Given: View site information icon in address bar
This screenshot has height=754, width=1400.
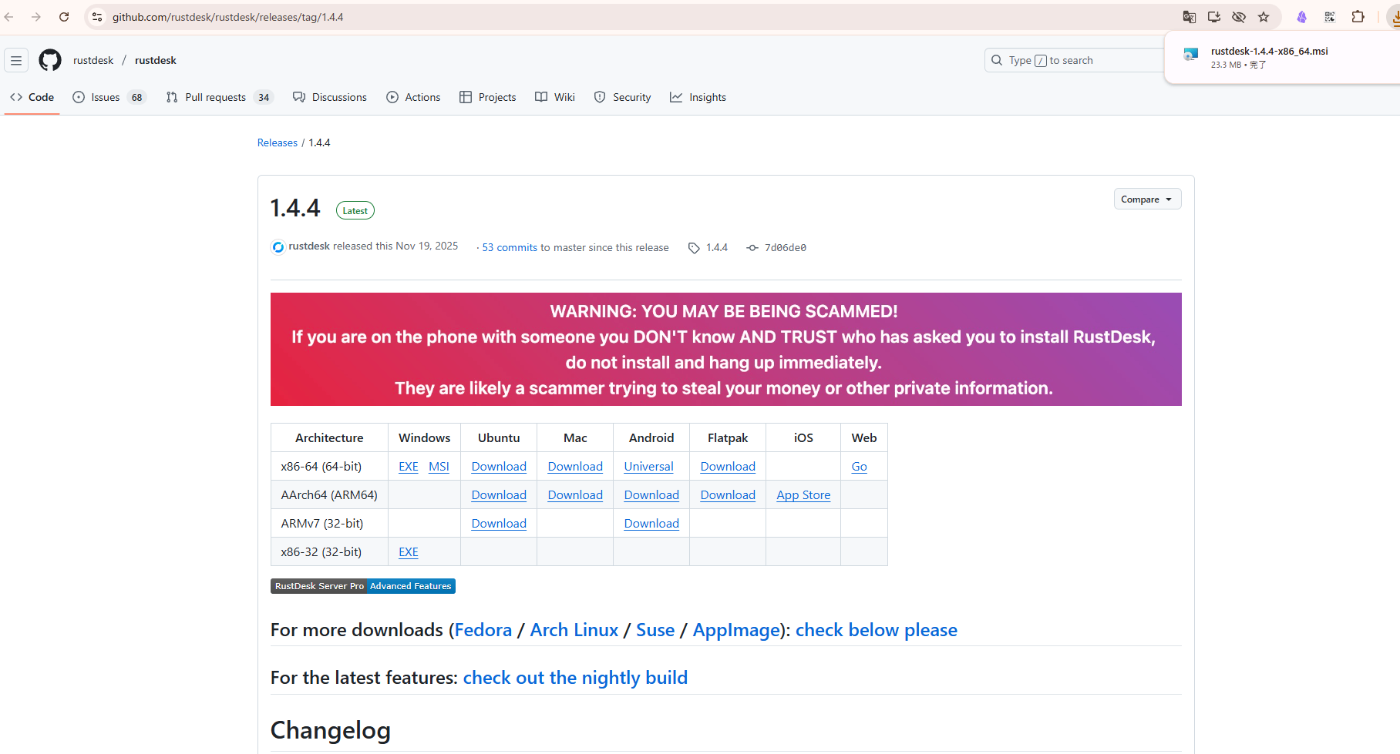Looking at the screenshot, I should 97,17.
